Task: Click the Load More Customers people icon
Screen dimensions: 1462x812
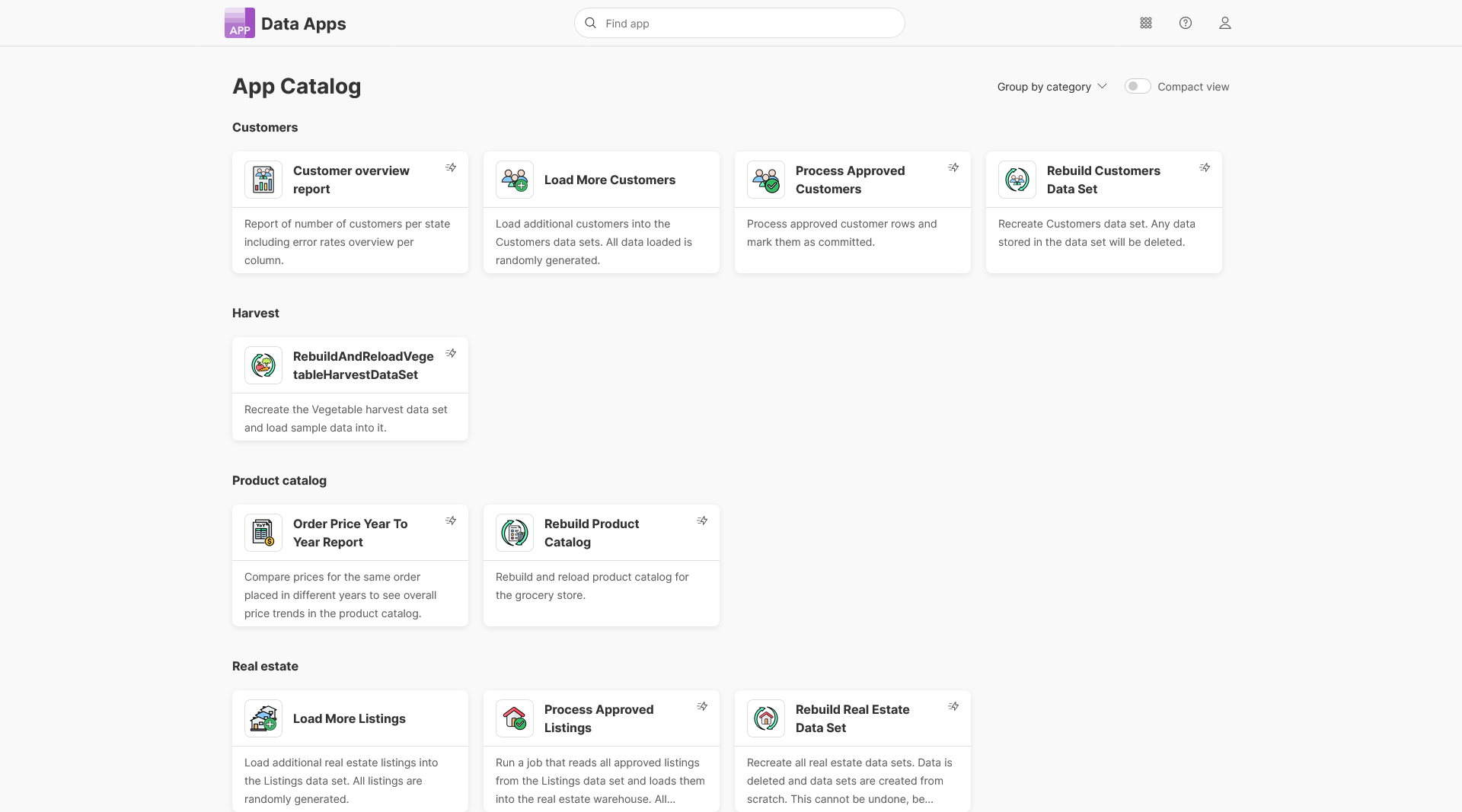Action: coord(515,180)
